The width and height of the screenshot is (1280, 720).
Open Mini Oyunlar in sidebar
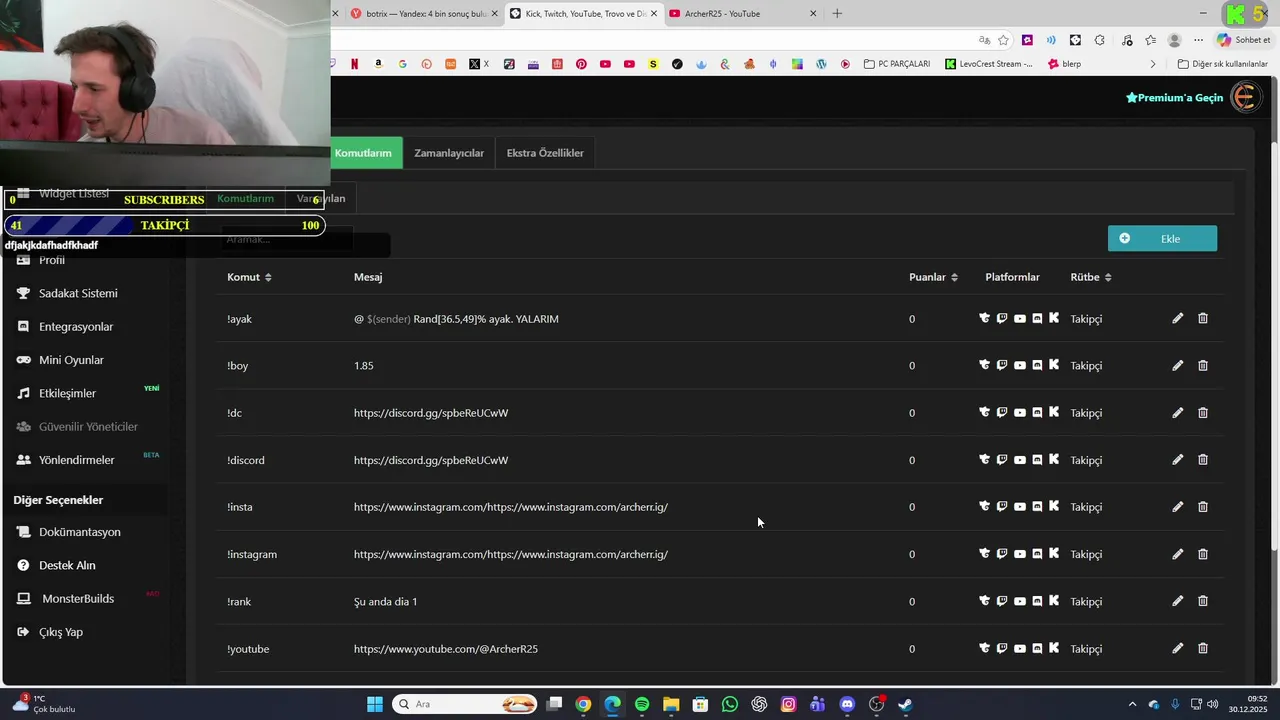point(71,360)
